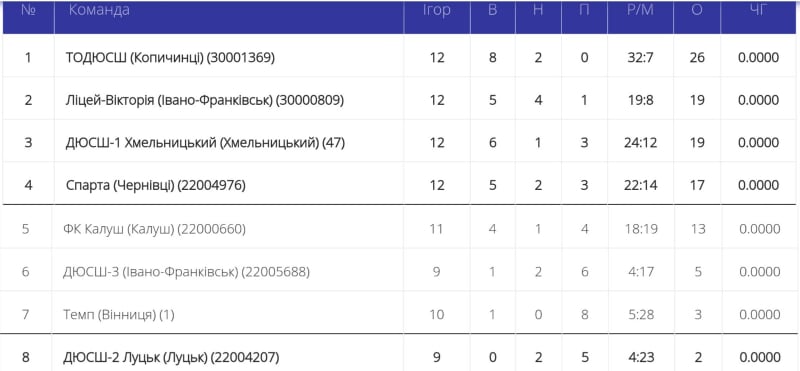Click the В wins column header
The width and height of the screenshot is (800, 371).
coord(492,10)
